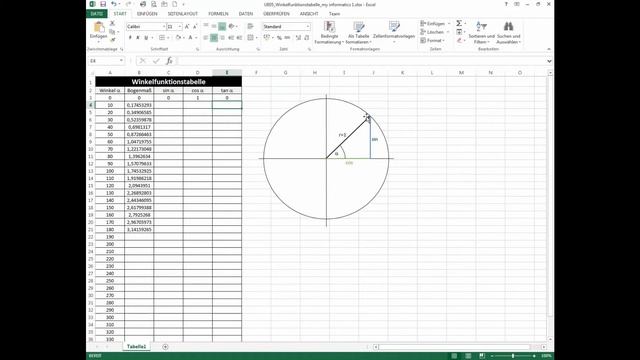Open Zellenformatvorlagen gallery
The image size is (640, 360).
pos(394,32)
